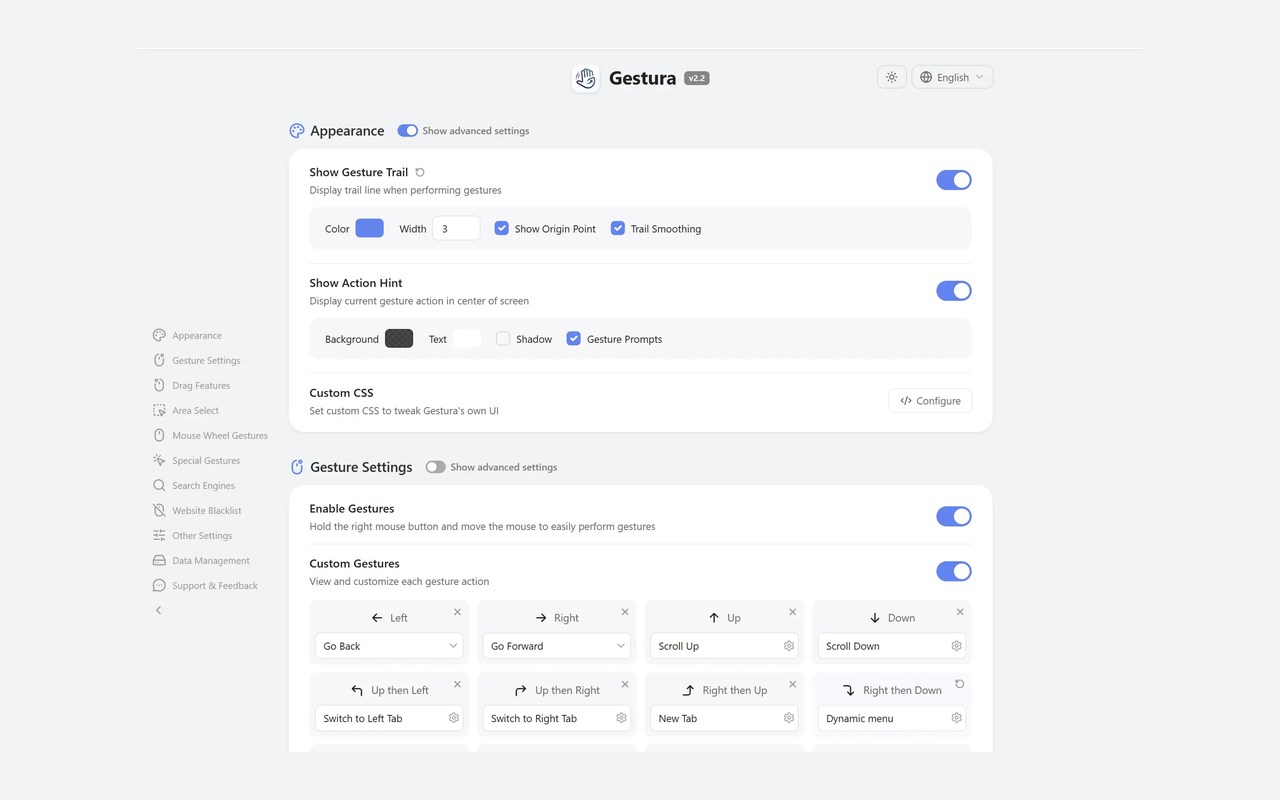
Task: Click the Left arrow gesture icon
Action: point(377,618)
